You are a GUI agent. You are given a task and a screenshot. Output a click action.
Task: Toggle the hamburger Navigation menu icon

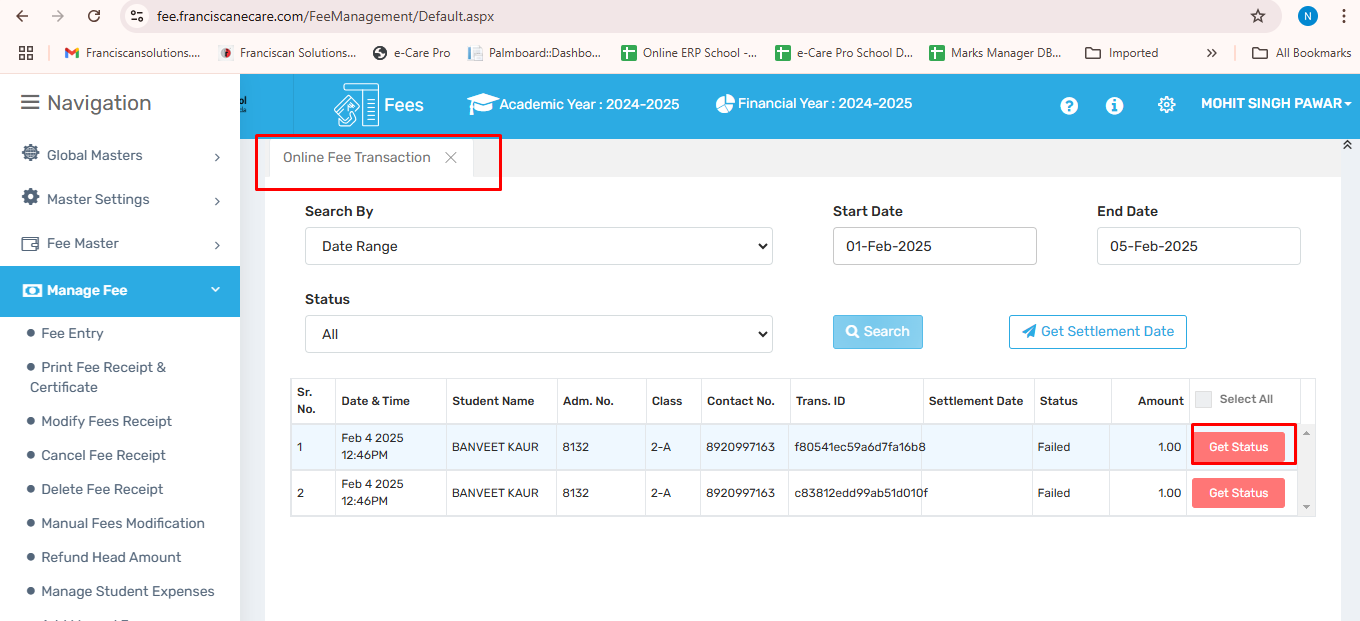30,103
